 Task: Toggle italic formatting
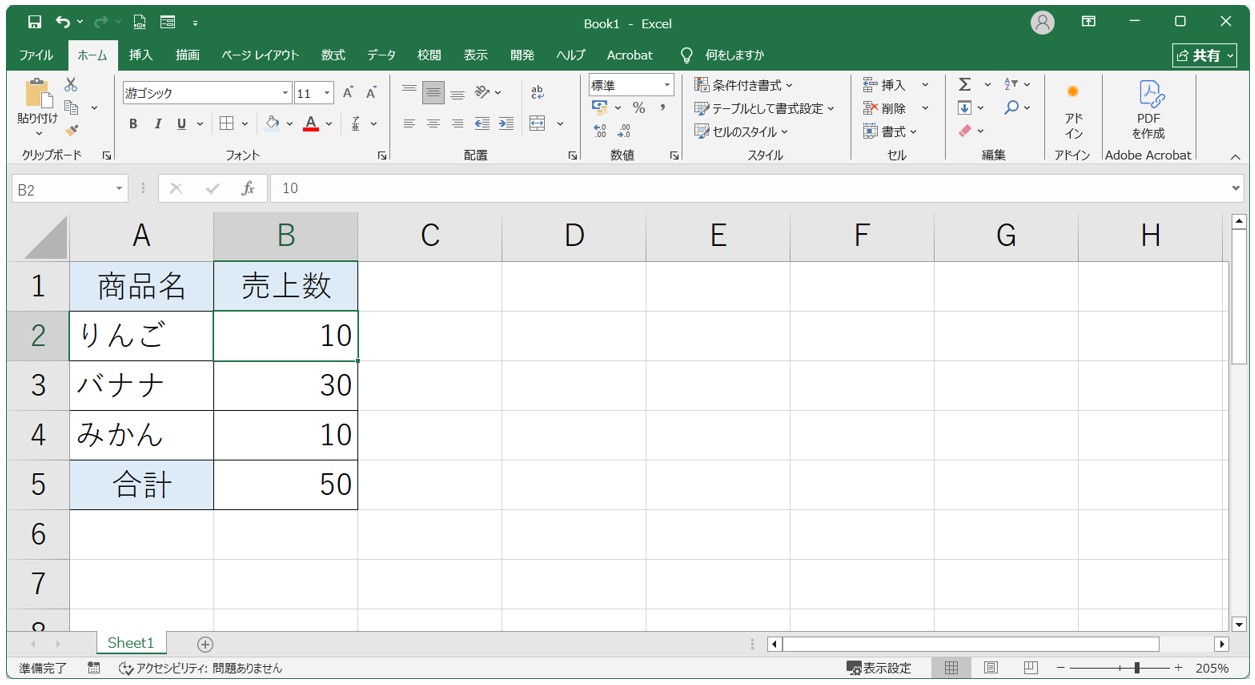point(157,124)
